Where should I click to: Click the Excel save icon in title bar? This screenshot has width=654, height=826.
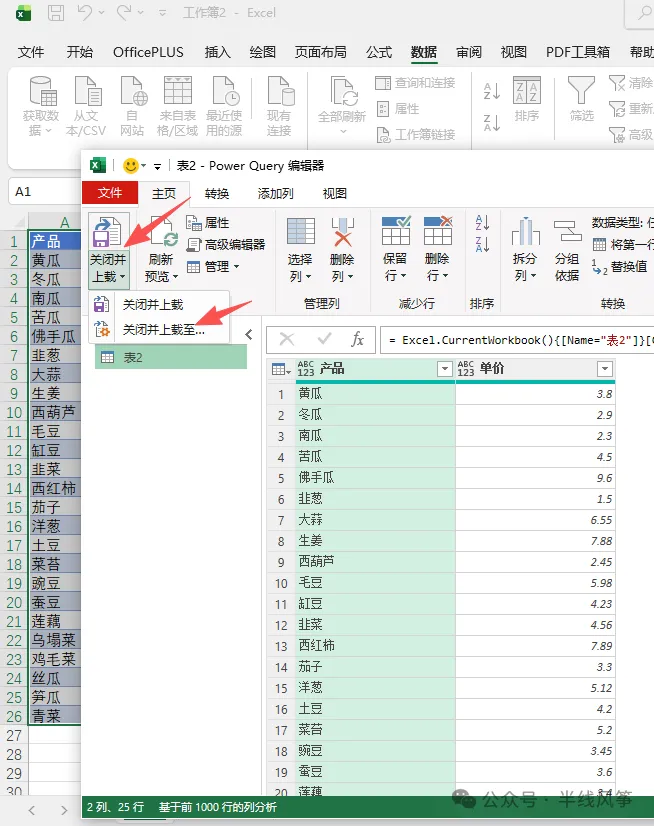point(56,13)
